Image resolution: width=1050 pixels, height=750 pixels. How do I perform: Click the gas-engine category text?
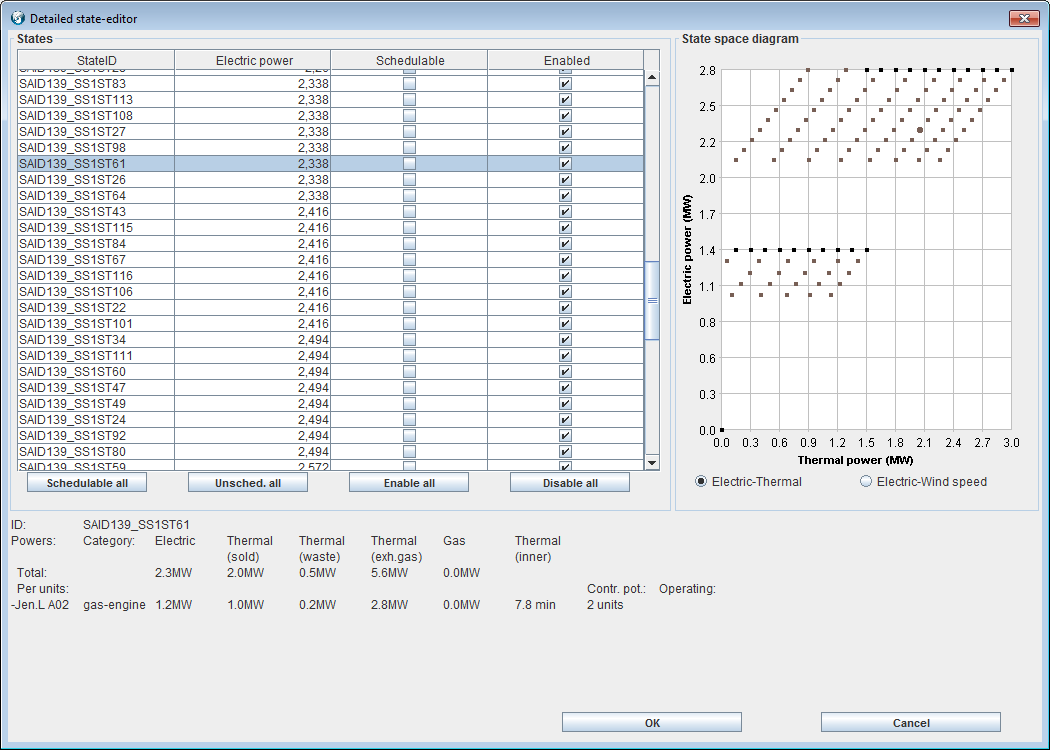[114, 605]
